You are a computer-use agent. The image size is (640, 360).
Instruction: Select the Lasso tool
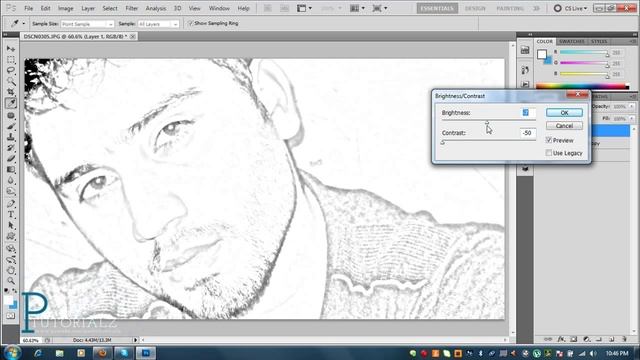(11, 70)
